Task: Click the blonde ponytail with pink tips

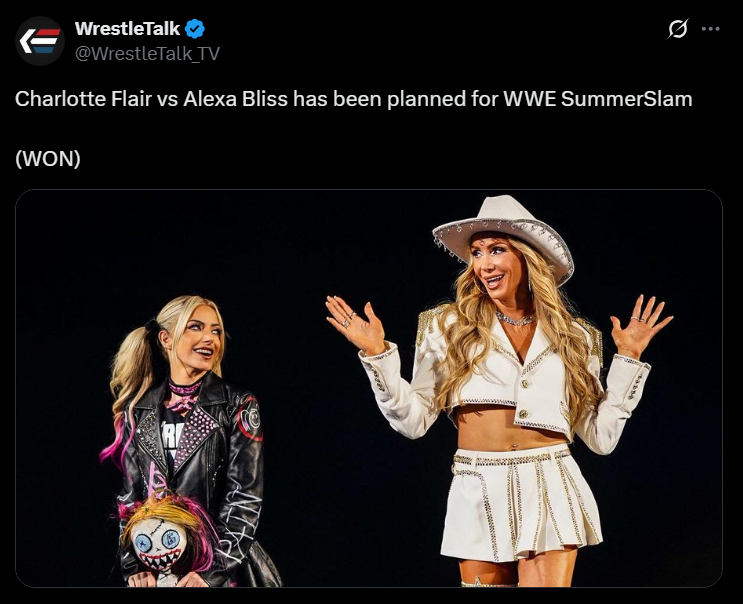Action: [127, 384]
